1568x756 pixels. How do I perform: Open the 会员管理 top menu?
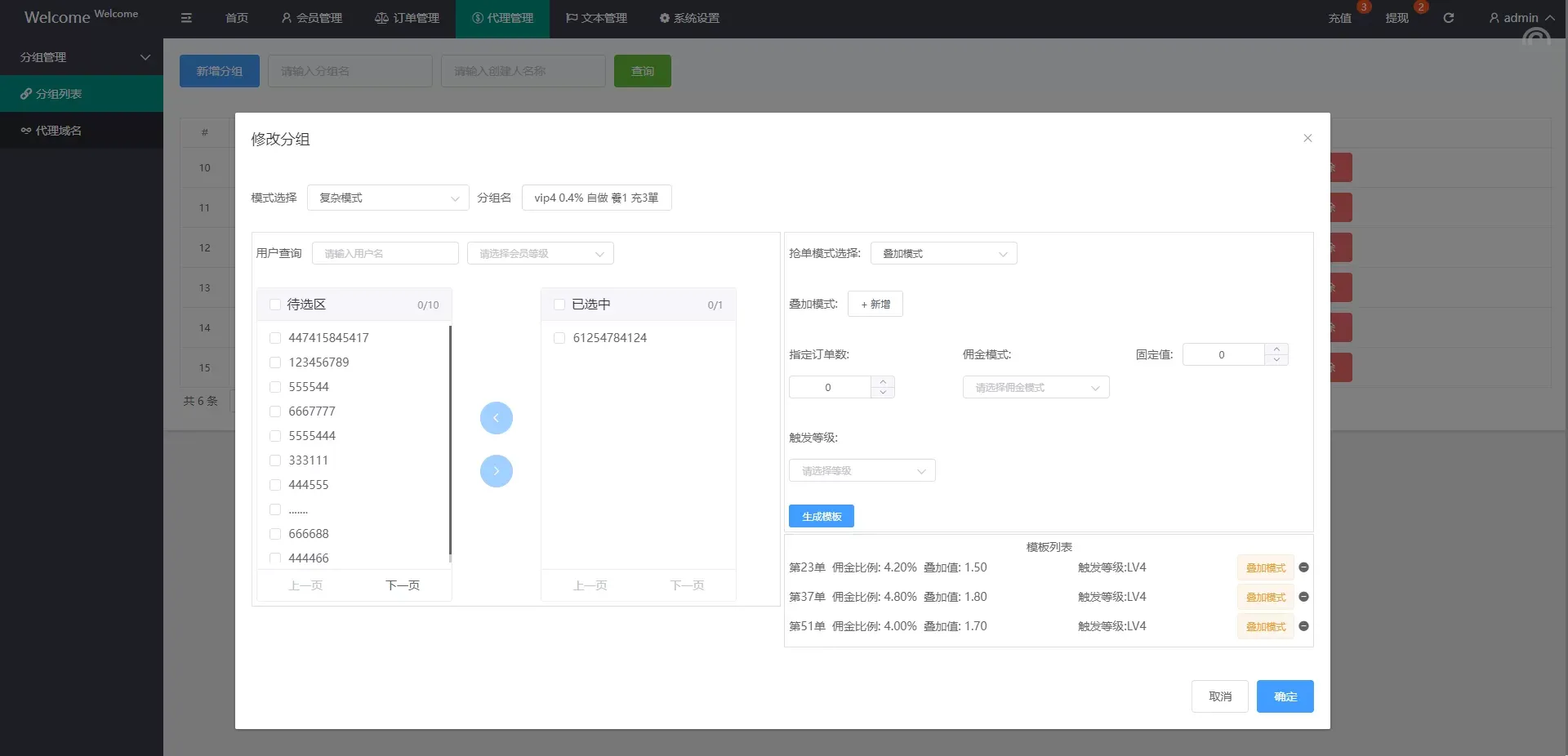[311, 18]
